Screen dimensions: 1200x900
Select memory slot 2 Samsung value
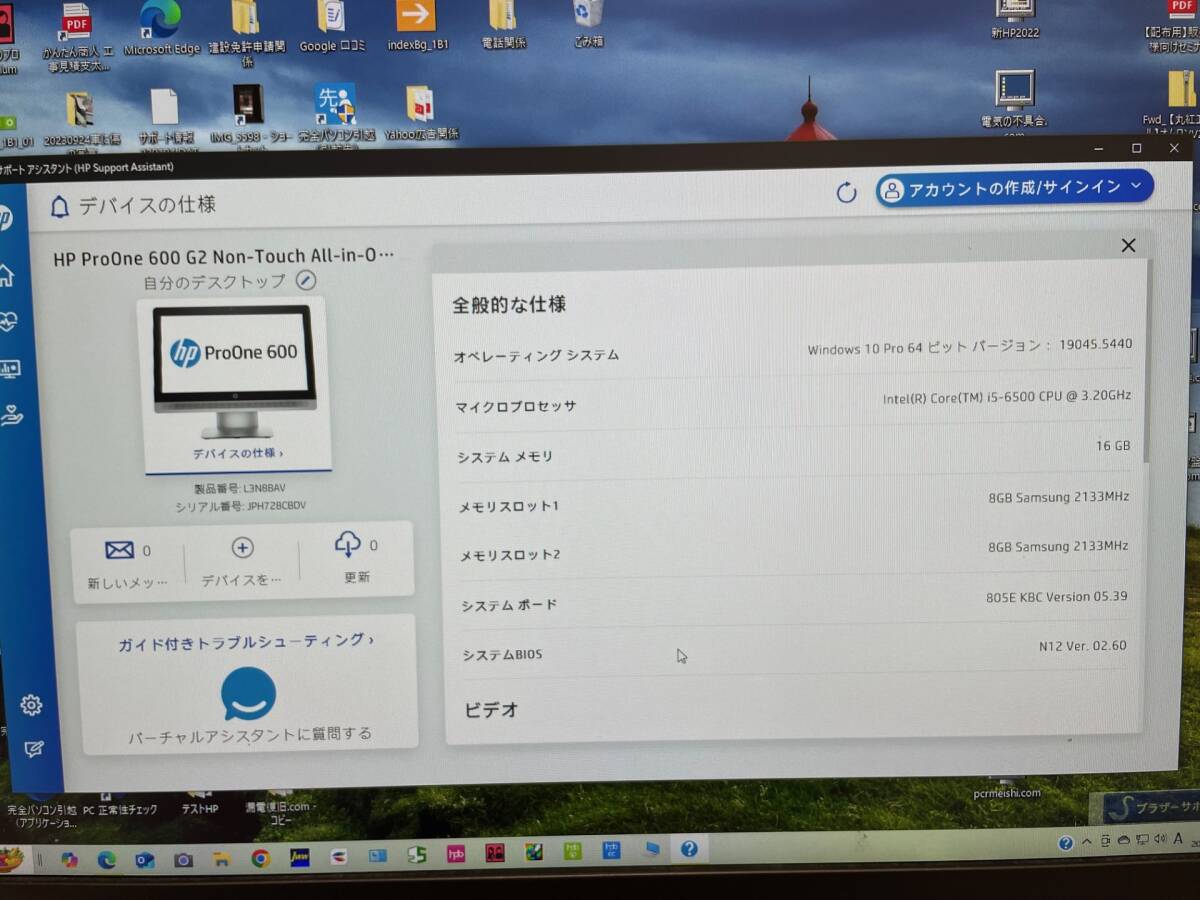(x=1058, y=546)
